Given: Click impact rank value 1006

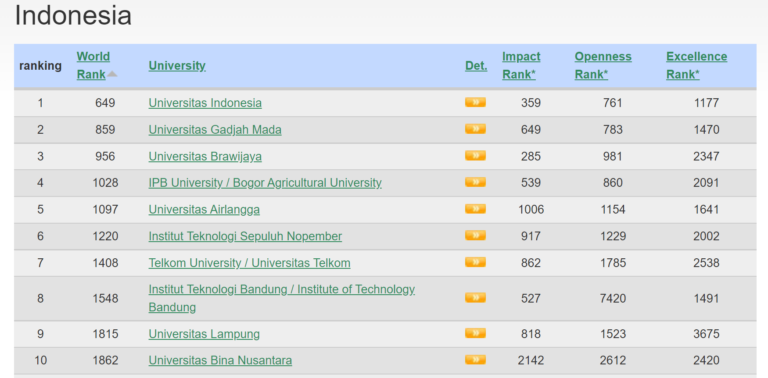Looking at the screenshot, I should [531, 210].
